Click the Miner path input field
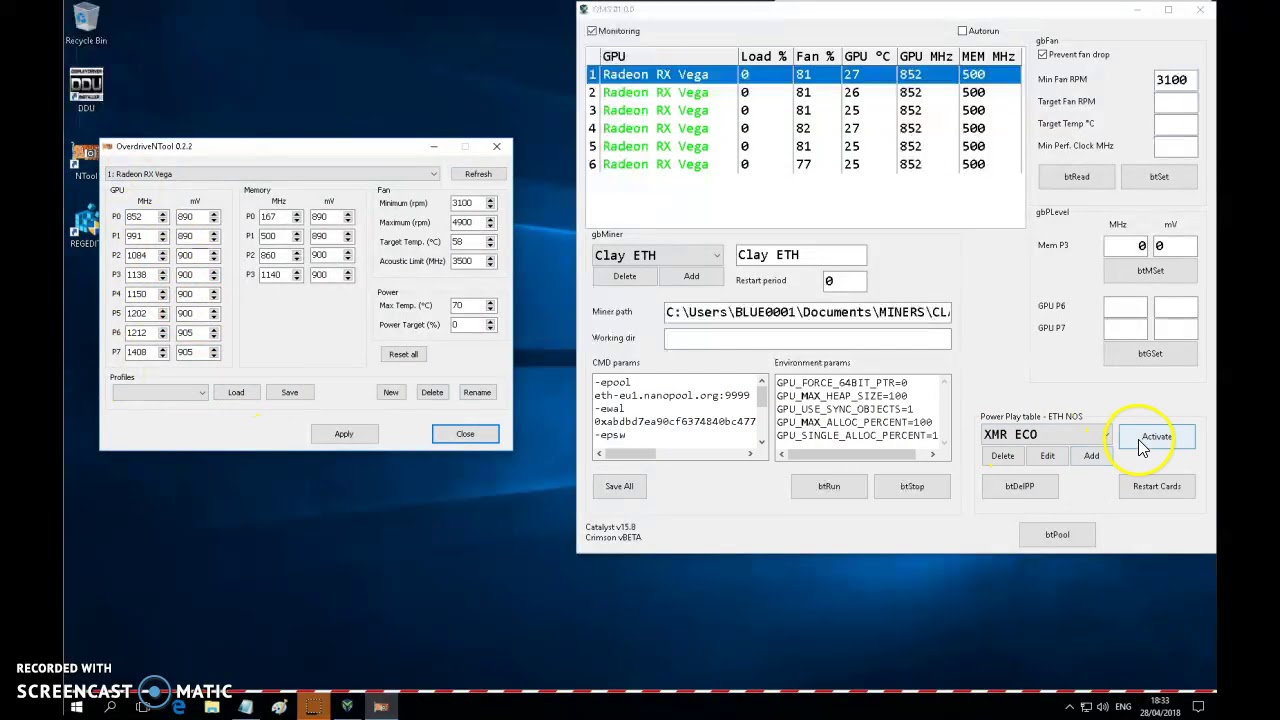This screenshot has width=1280, height=720. click(808, 312)
